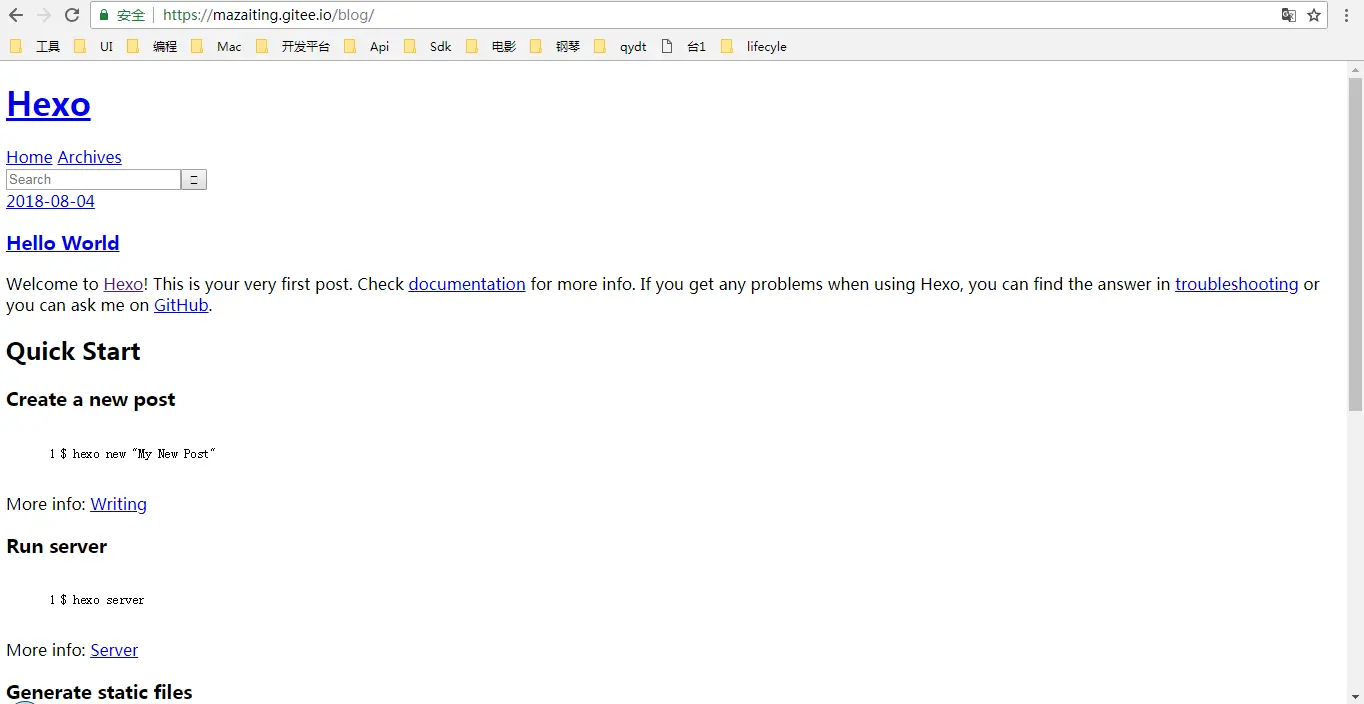
Task: Click the scrollbar down arrow
Action: coord(1355,696)
